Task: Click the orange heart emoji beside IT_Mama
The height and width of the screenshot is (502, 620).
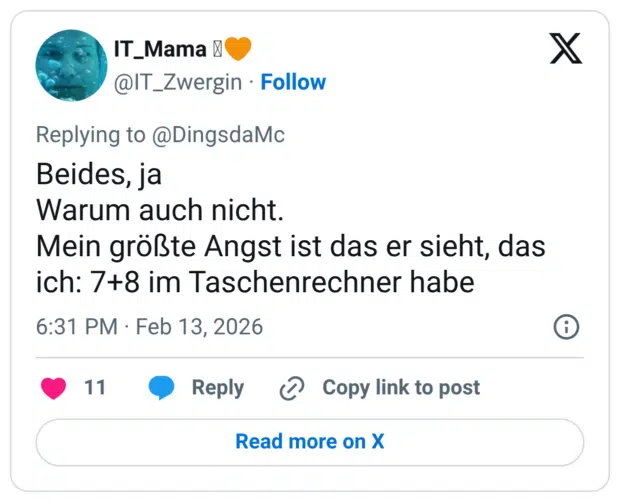Action: [x=237, y=47]
